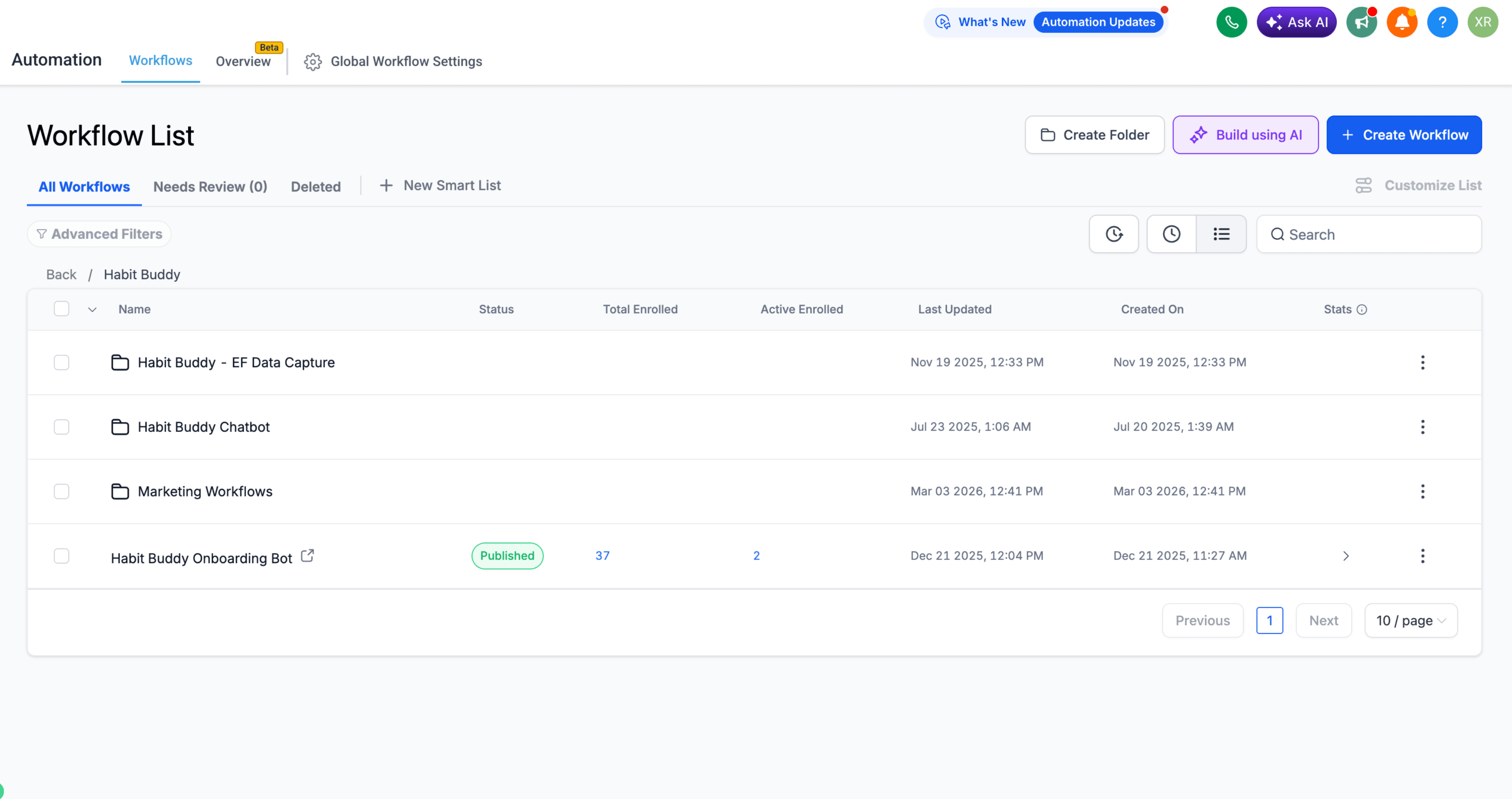Open three-dot menu for Habit Buddy - EF Data Capture
Screen dimensions: 1512x799
click(1422, 362)
